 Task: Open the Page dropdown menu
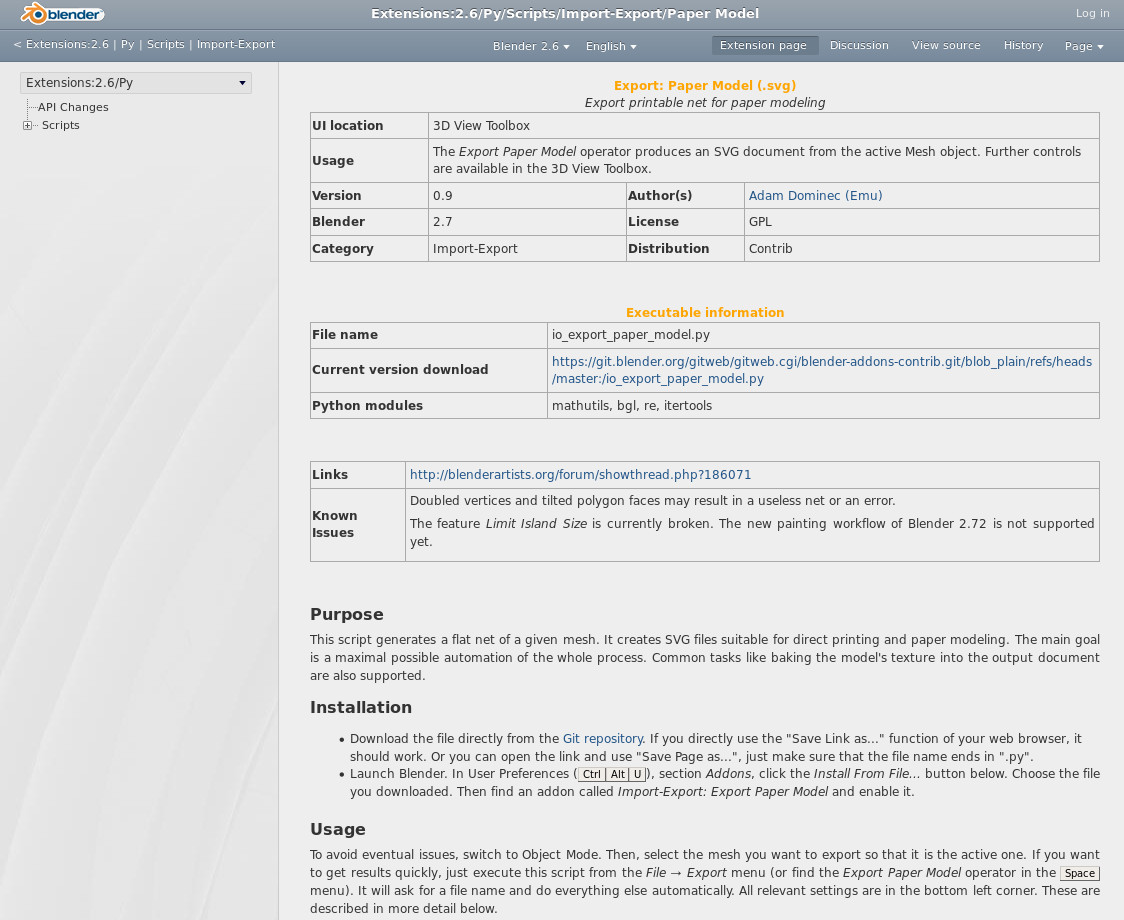(x=1083, y=46)
